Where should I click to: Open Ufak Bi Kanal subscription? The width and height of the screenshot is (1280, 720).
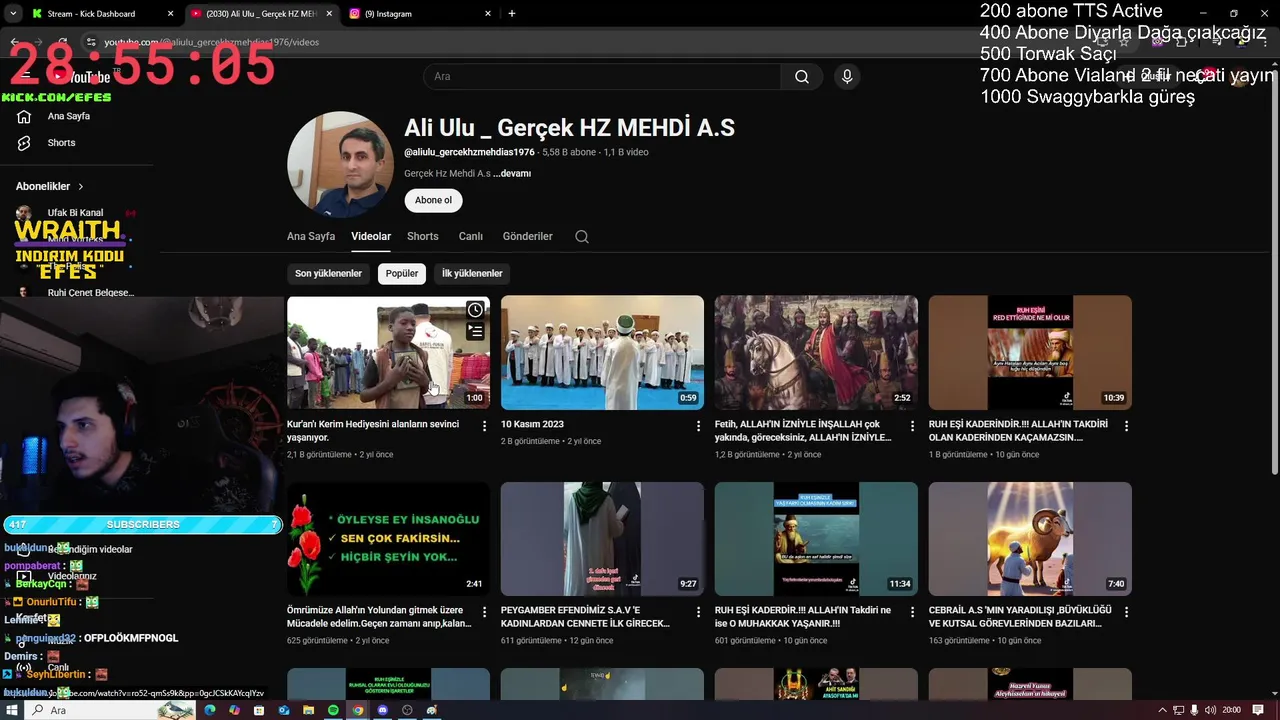(x=75, y=213)
